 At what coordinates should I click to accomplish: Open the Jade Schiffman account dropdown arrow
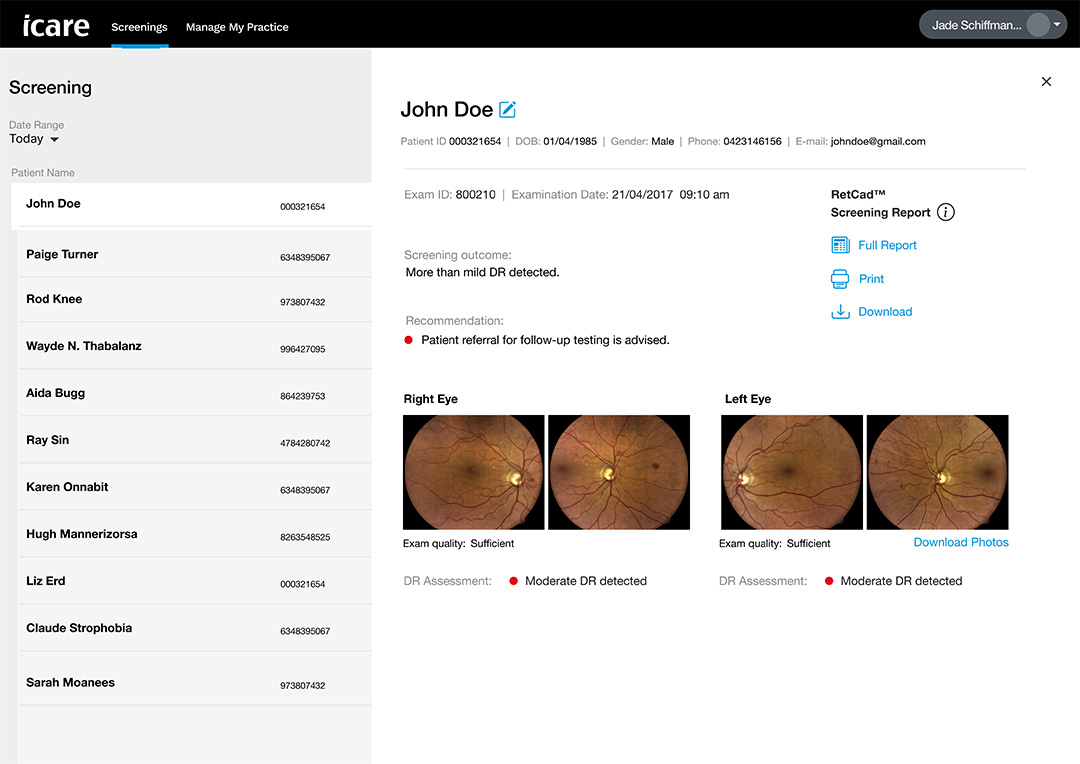(x=1057, y=24)
